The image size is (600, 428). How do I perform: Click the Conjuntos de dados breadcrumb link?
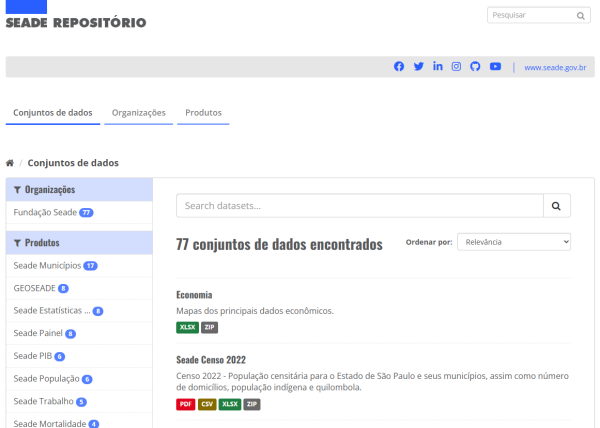[x=73, y=163]
